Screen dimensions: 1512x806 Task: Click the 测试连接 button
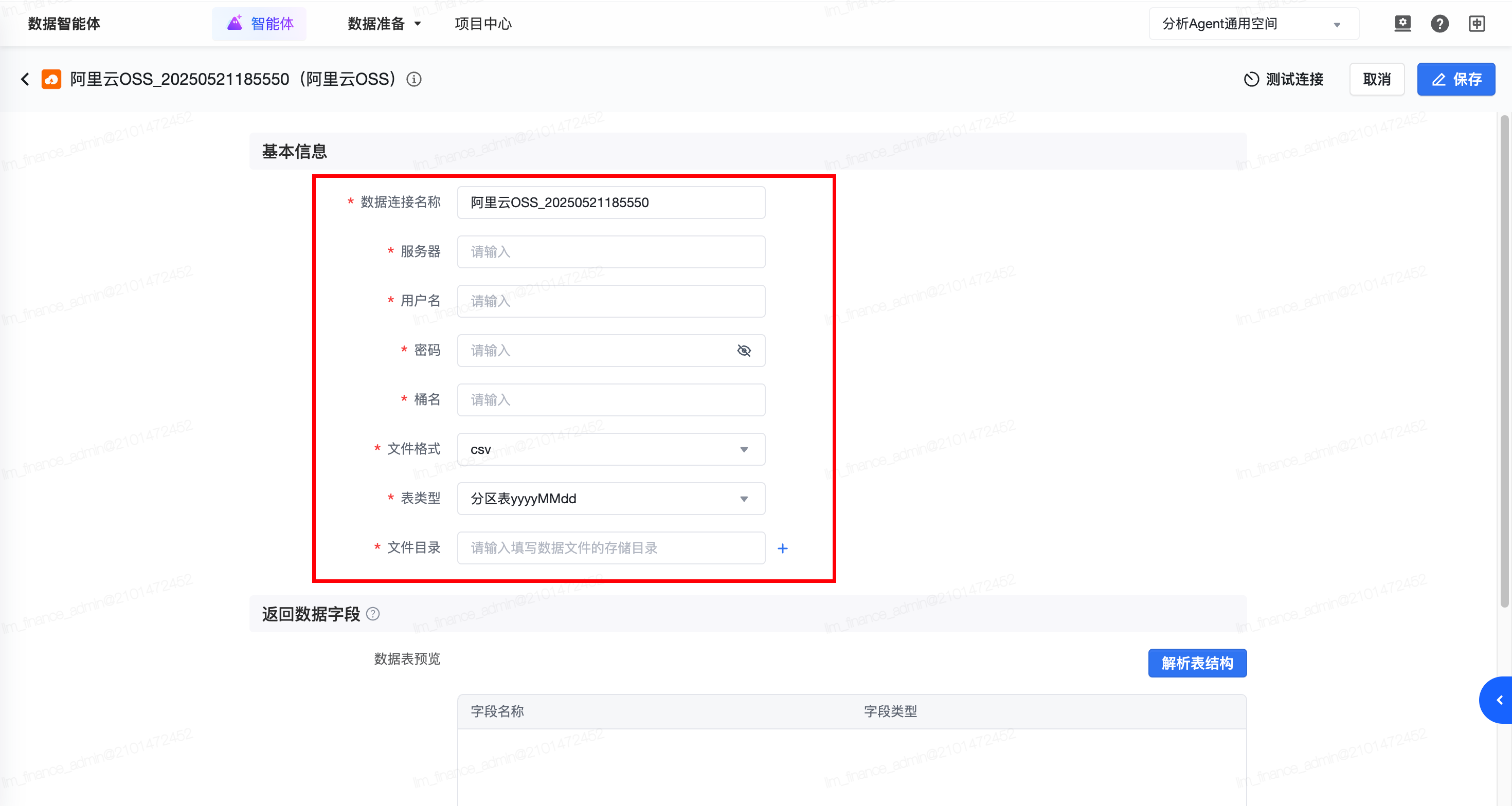pos(1284,79)
